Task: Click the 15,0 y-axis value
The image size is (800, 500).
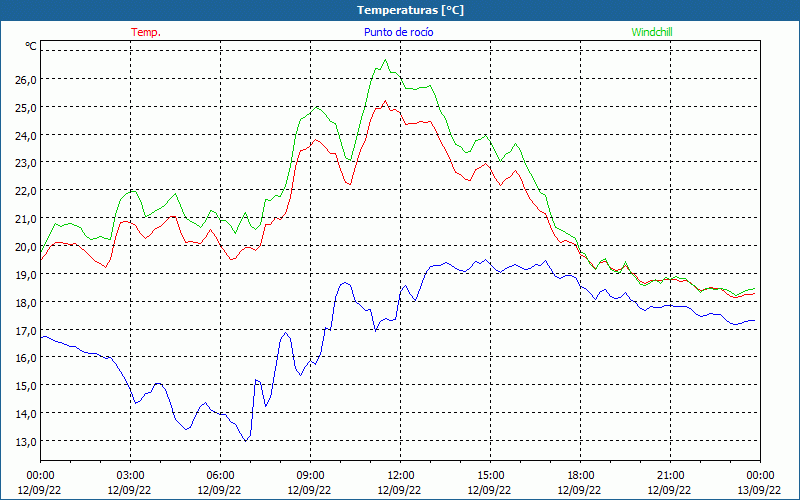Action: tap(27, 386)
